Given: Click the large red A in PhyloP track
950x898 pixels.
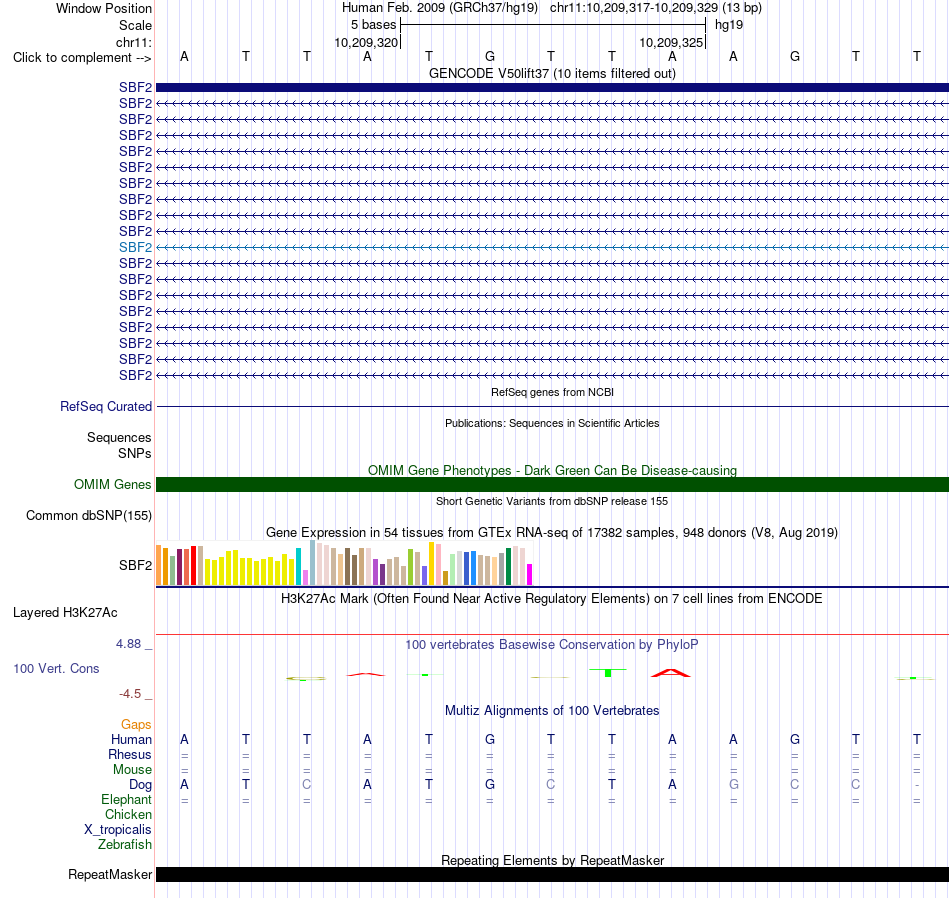Looking at the screenshot, I should point(671,673).
